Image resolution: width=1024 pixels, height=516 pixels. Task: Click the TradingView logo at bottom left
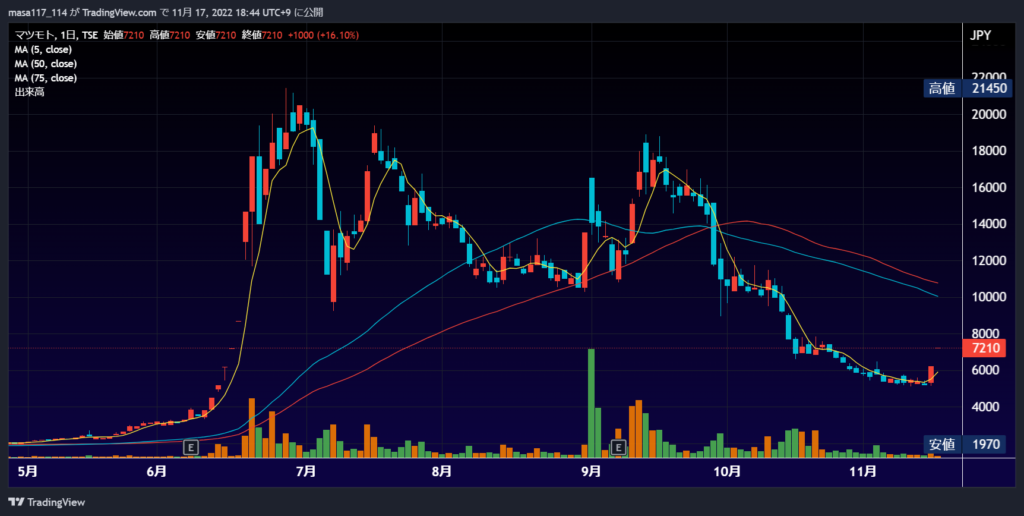(x=46, y=502)
